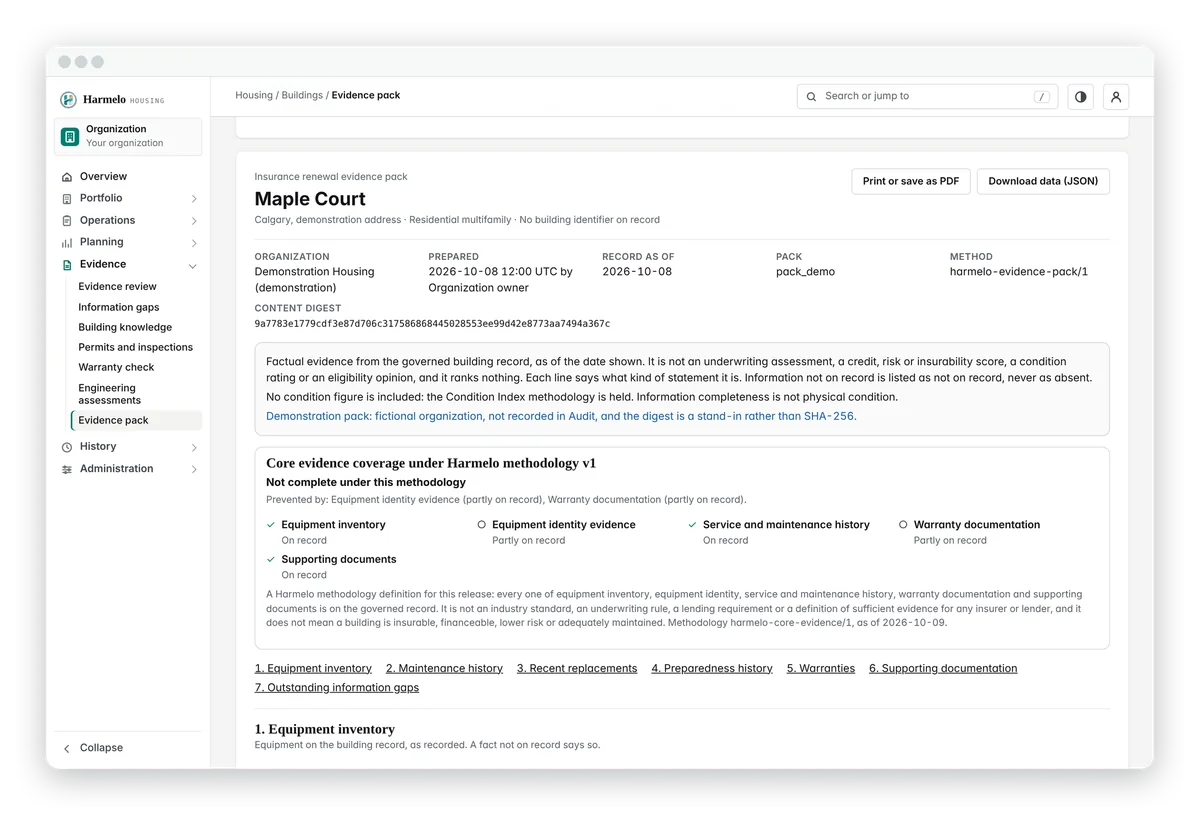The height and width of the screenshot is (815, 1200).
Task: Expand the Planning section chevron
Action: point(194,243)
